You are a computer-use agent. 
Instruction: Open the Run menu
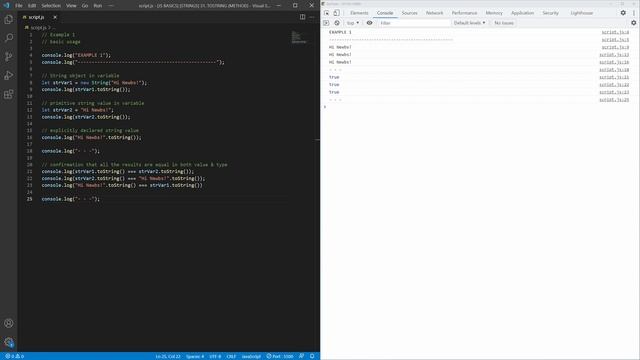tap(98, 6)
